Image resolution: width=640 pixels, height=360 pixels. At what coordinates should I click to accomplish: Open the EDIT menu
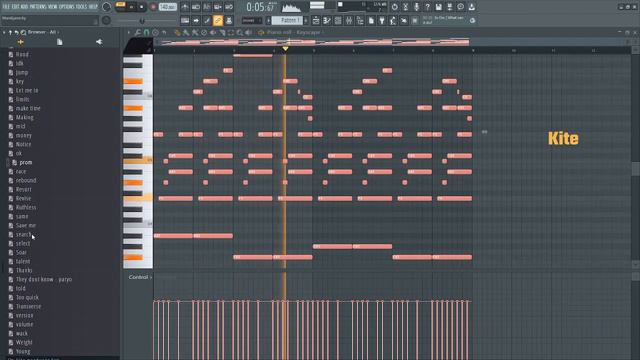(x=16, y=7)
